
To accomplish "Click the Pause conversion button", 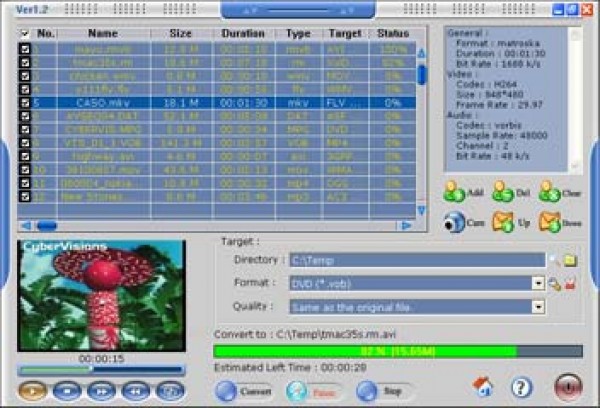I will pos(315,392).
